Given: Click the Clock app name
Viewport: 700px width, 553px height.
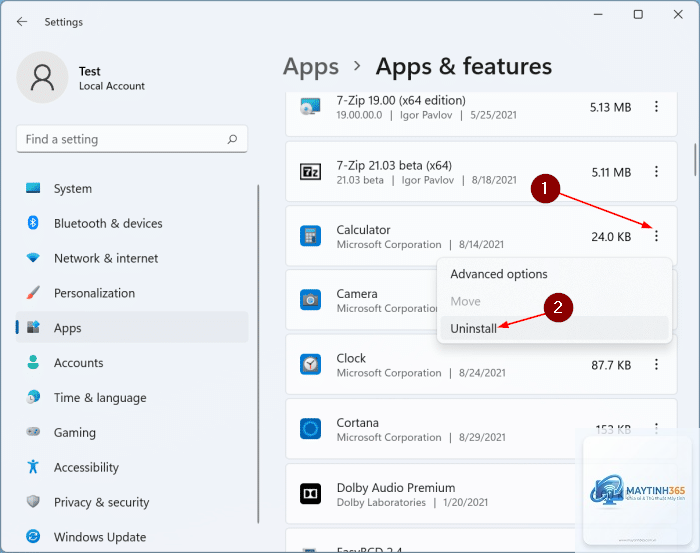Looking at the screenshot, I should 351,358.
